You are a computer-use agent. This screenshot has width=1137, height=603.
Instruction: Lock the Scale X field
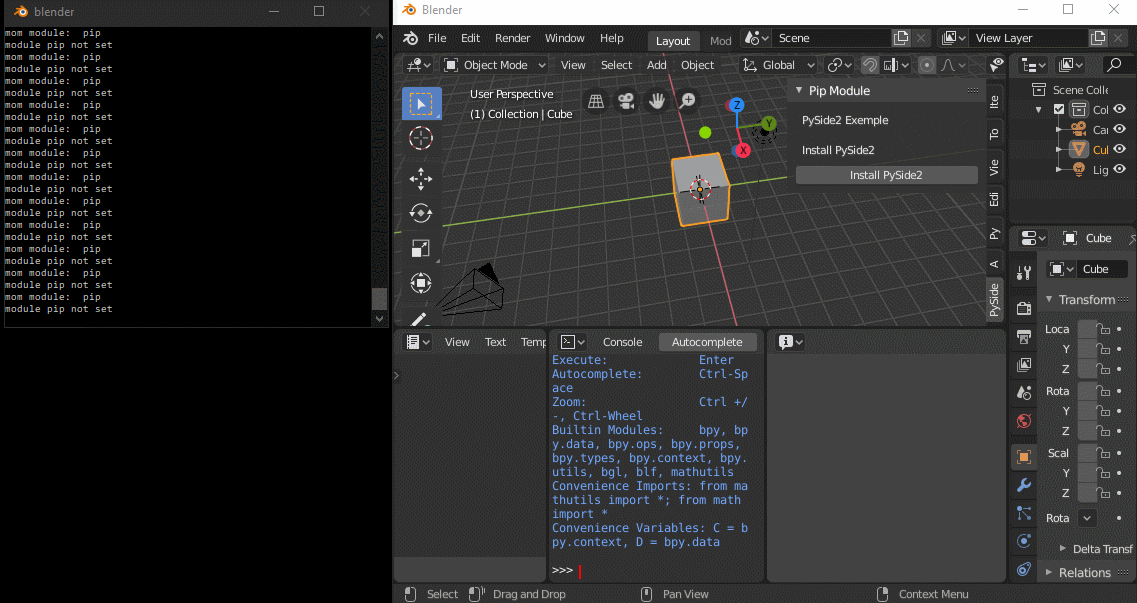click(1104, 453)
